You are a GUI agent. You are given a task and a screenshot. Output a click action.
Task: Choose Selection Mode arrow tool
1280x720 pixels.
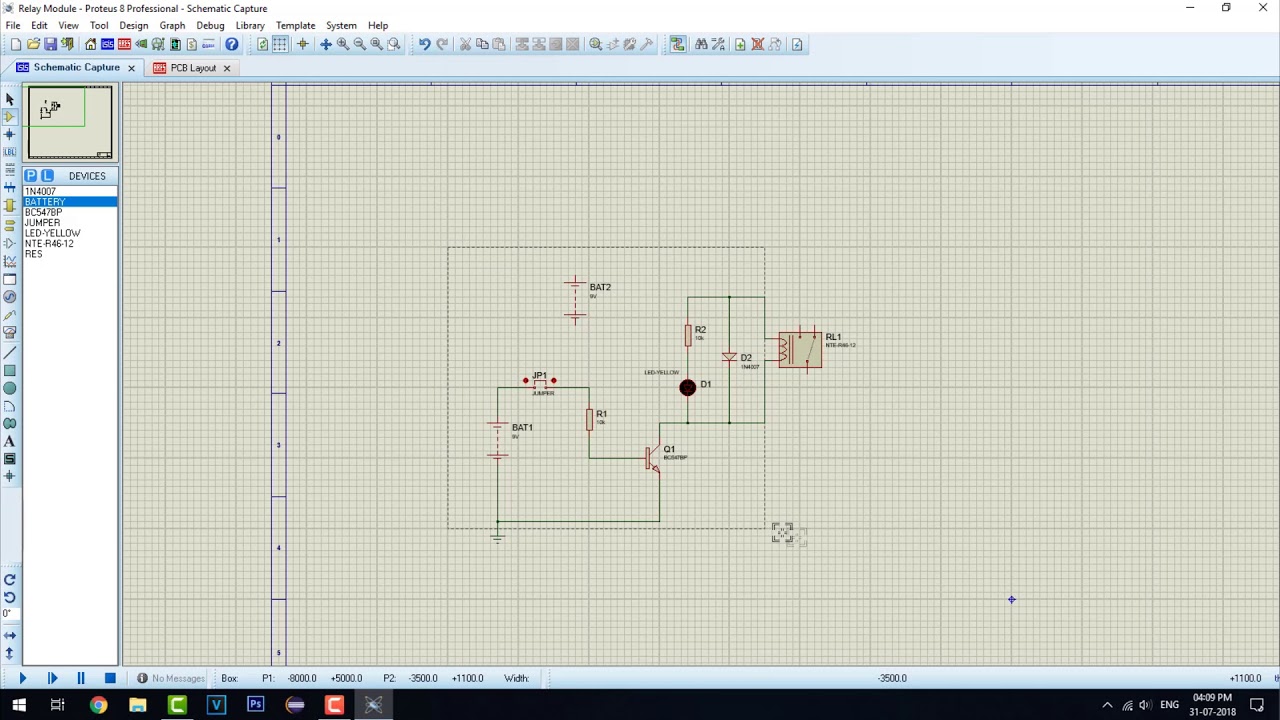tap(10, 98)
